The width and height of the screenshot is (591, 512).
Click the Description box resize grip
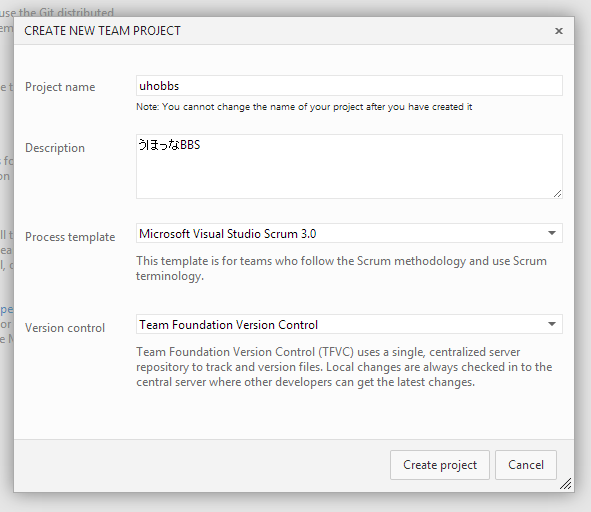(557, 193)
